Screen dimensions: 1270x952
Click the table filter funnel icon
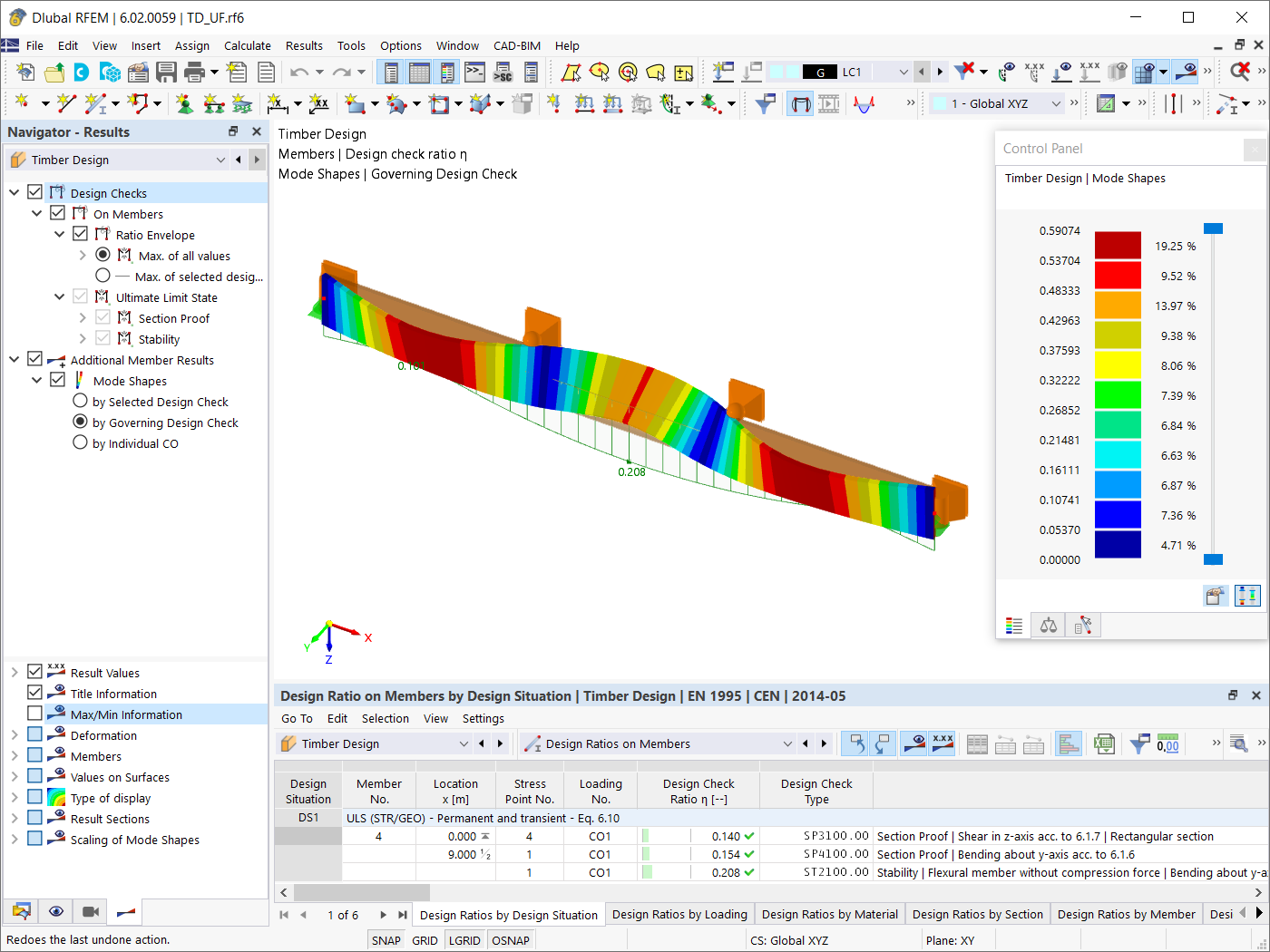coord(1140,744)
